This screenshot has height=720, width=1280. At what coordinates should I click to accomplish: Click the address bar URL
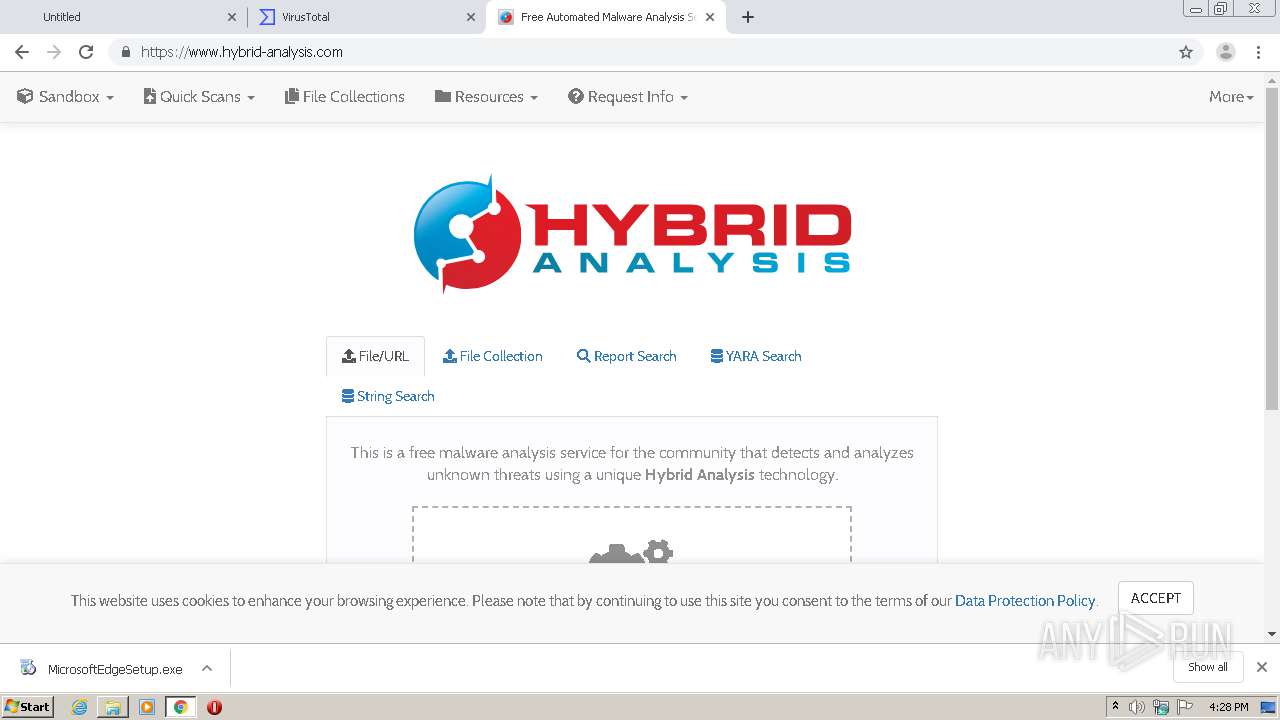(x=242, y=52)
